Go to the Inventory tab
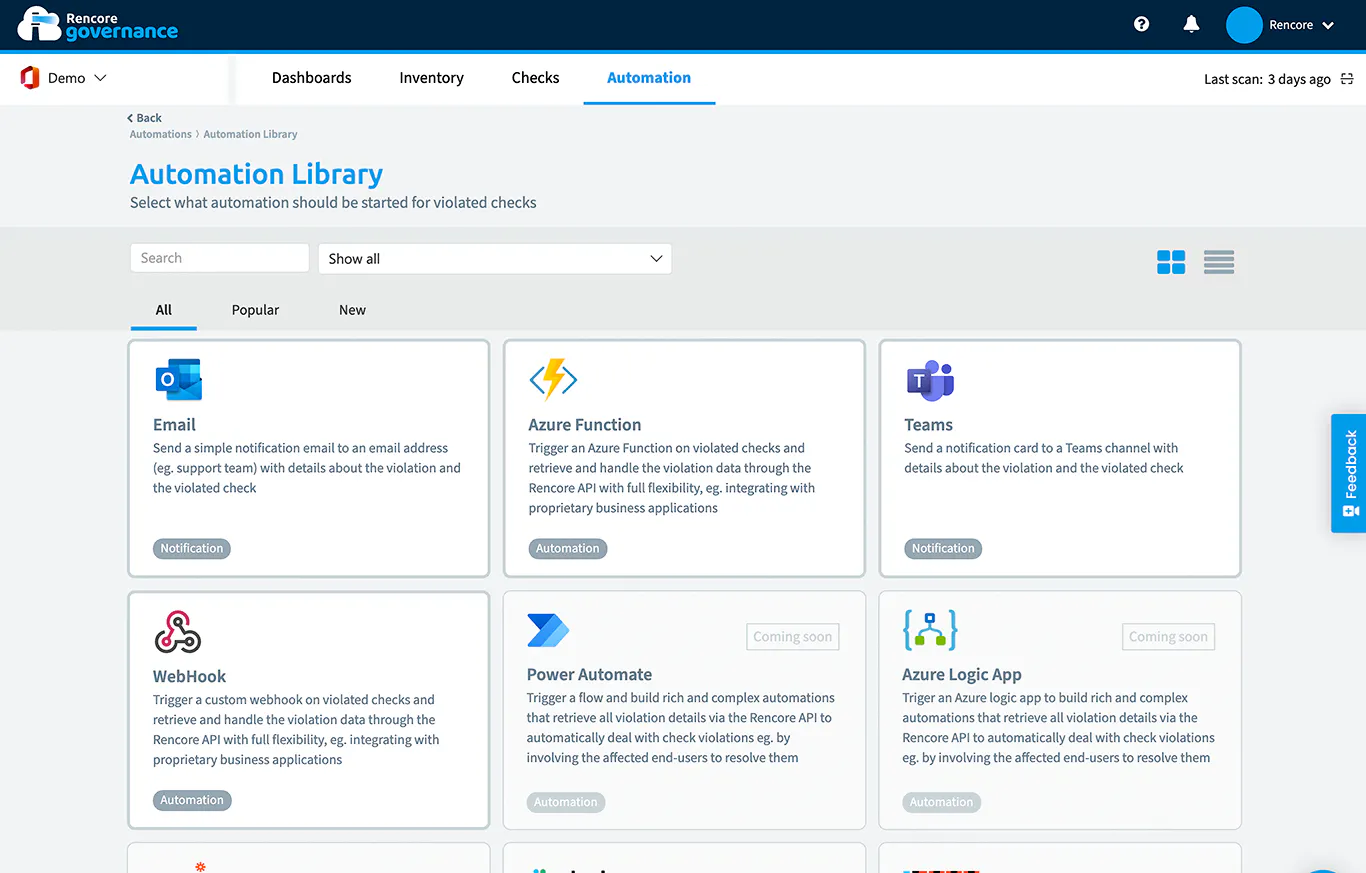This screenshot has width=1366, height=873. coord(431,78)
